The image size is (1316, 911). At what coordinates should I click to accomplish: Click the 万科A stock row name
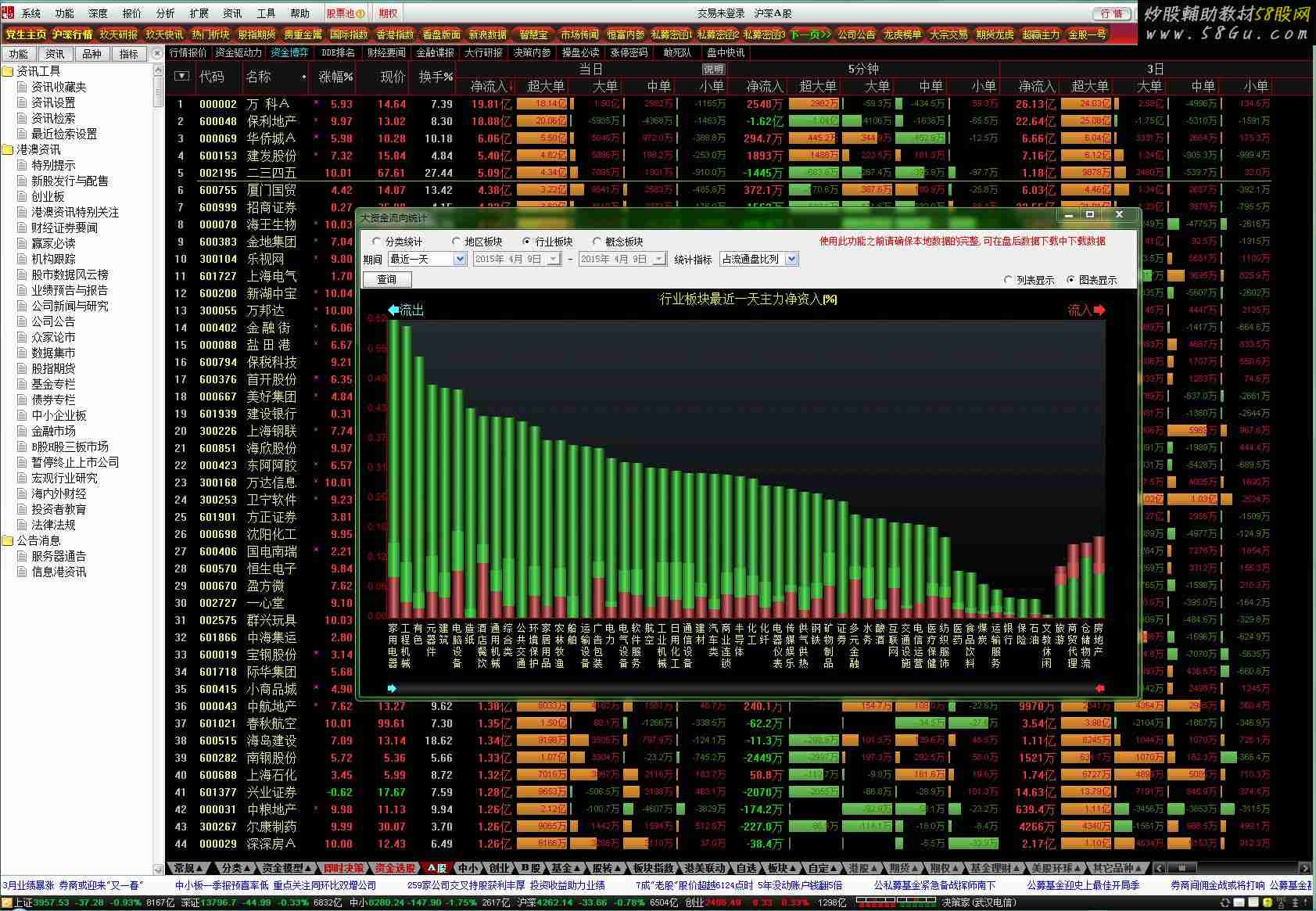[268, 104]
